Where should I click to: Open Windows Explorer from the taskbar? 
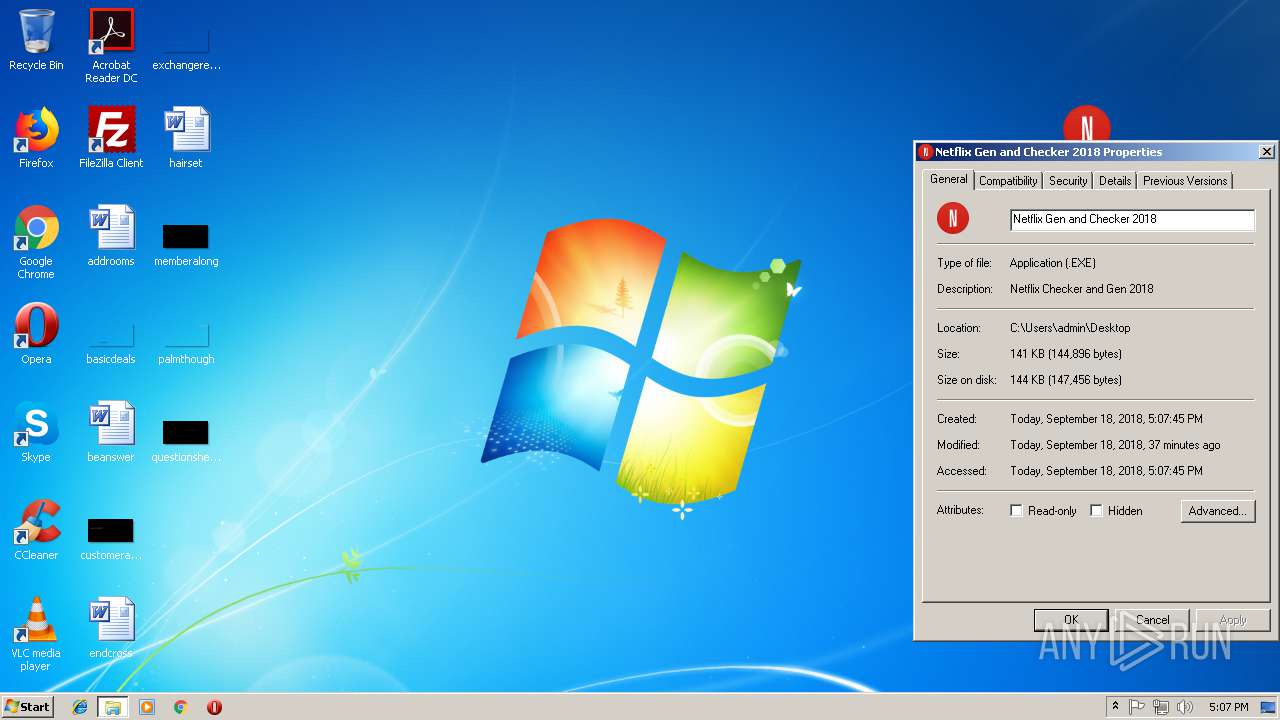click(113, 707)
